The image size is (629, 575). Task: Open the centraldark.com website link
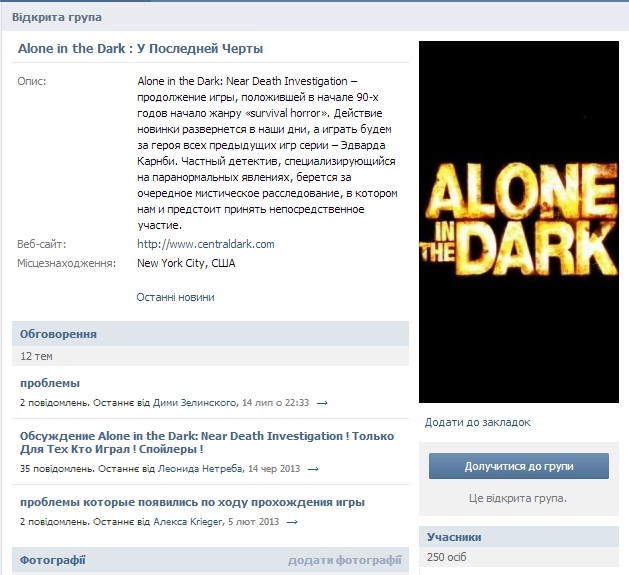206,244
